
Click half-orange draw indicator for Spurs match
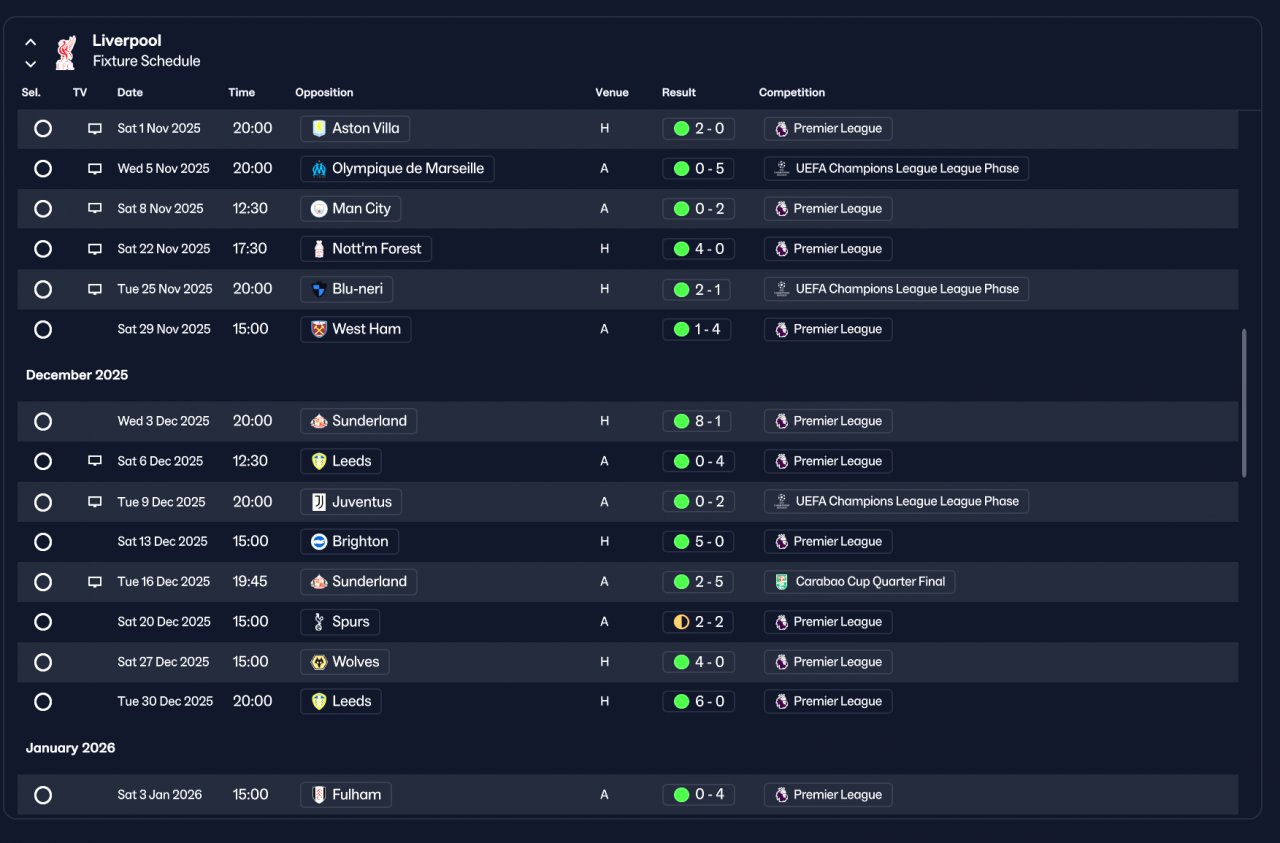click(x=681, y=621)
